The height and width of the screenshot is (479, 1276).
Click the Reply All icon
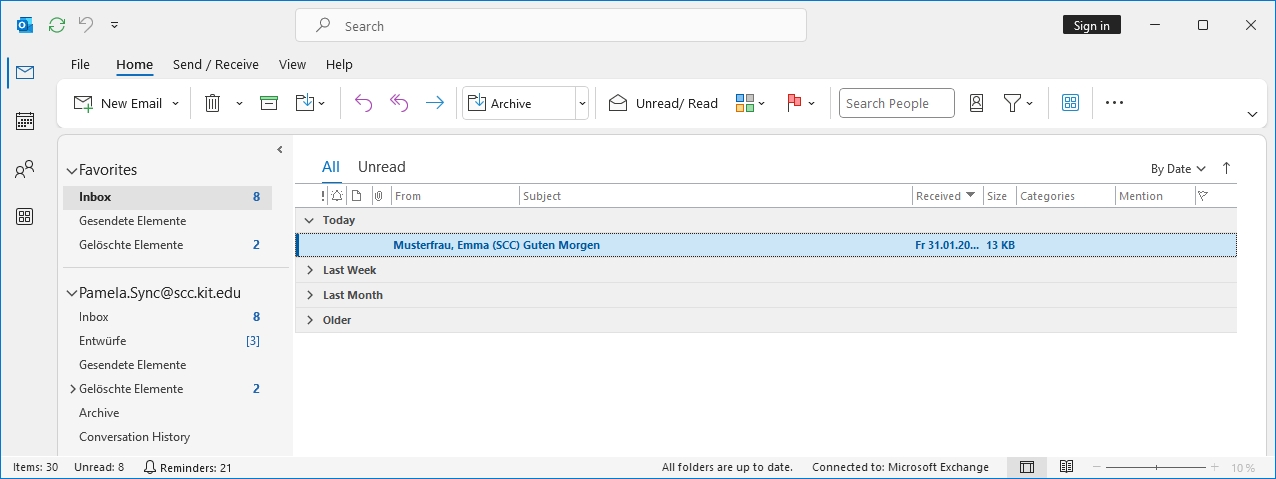pyautogui.click(x=399, y=103)
